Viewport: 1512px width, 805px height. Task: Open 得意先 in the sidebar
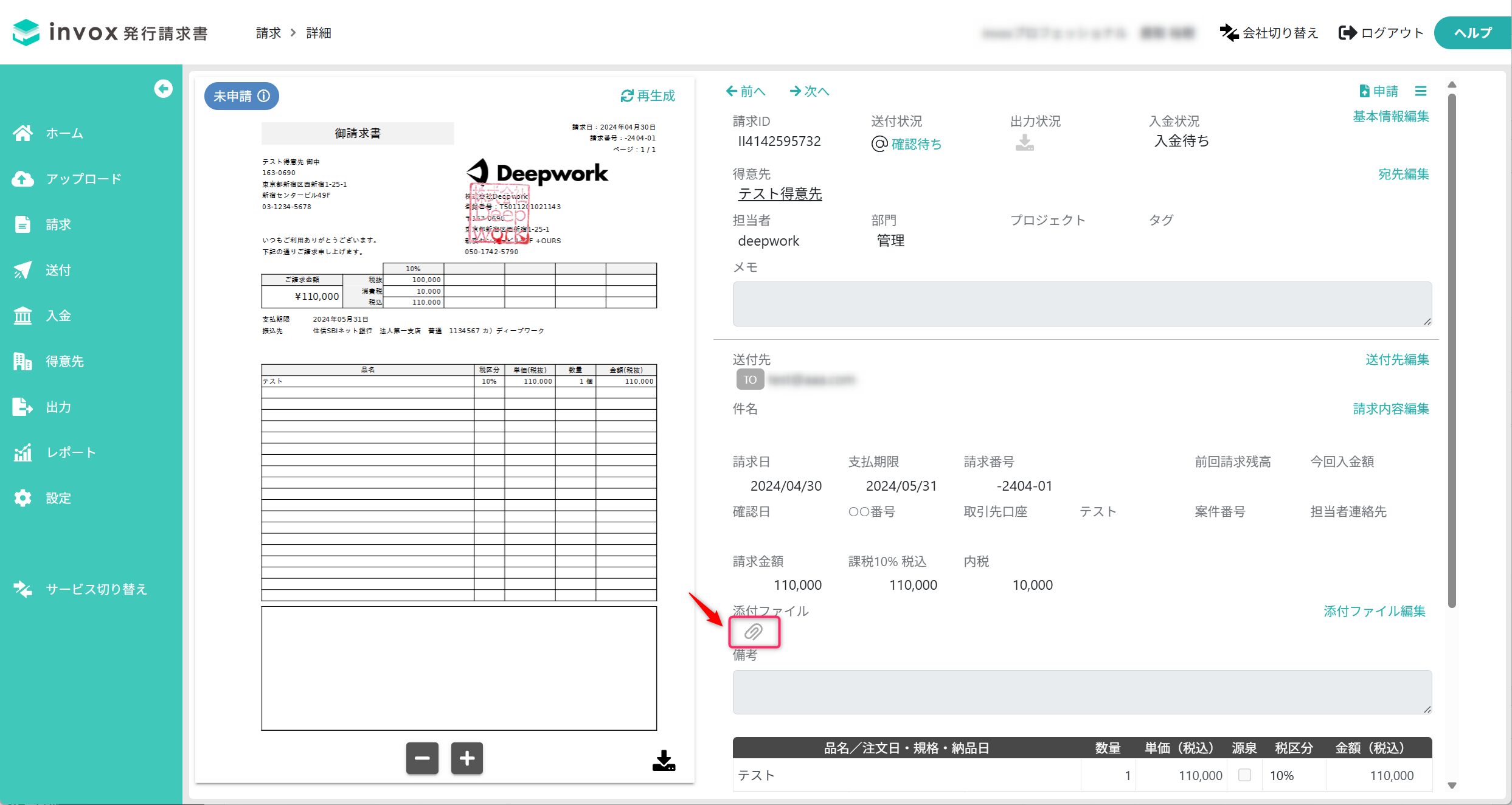tap(64, 361)
